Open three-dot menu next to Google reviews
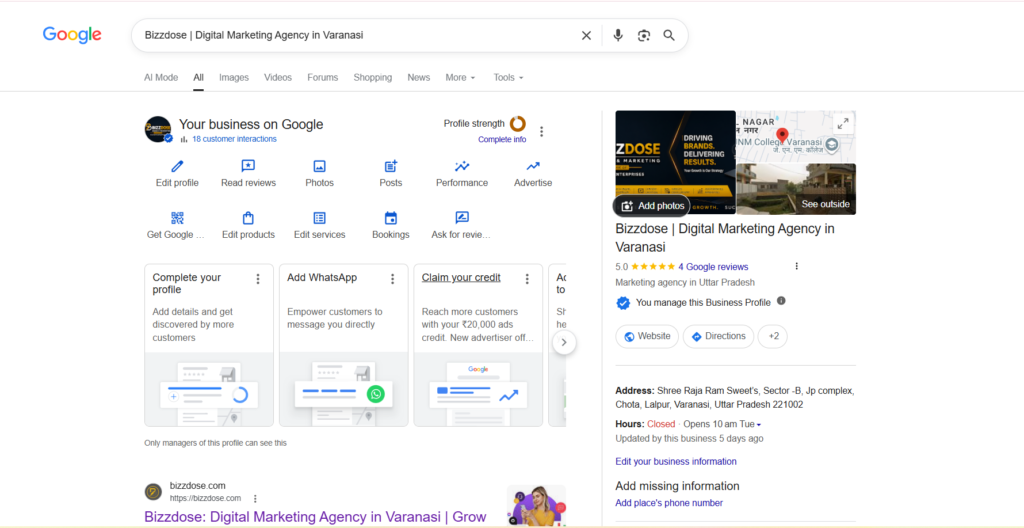This screenshot has height=528, width=1024. tap(796, 266)
